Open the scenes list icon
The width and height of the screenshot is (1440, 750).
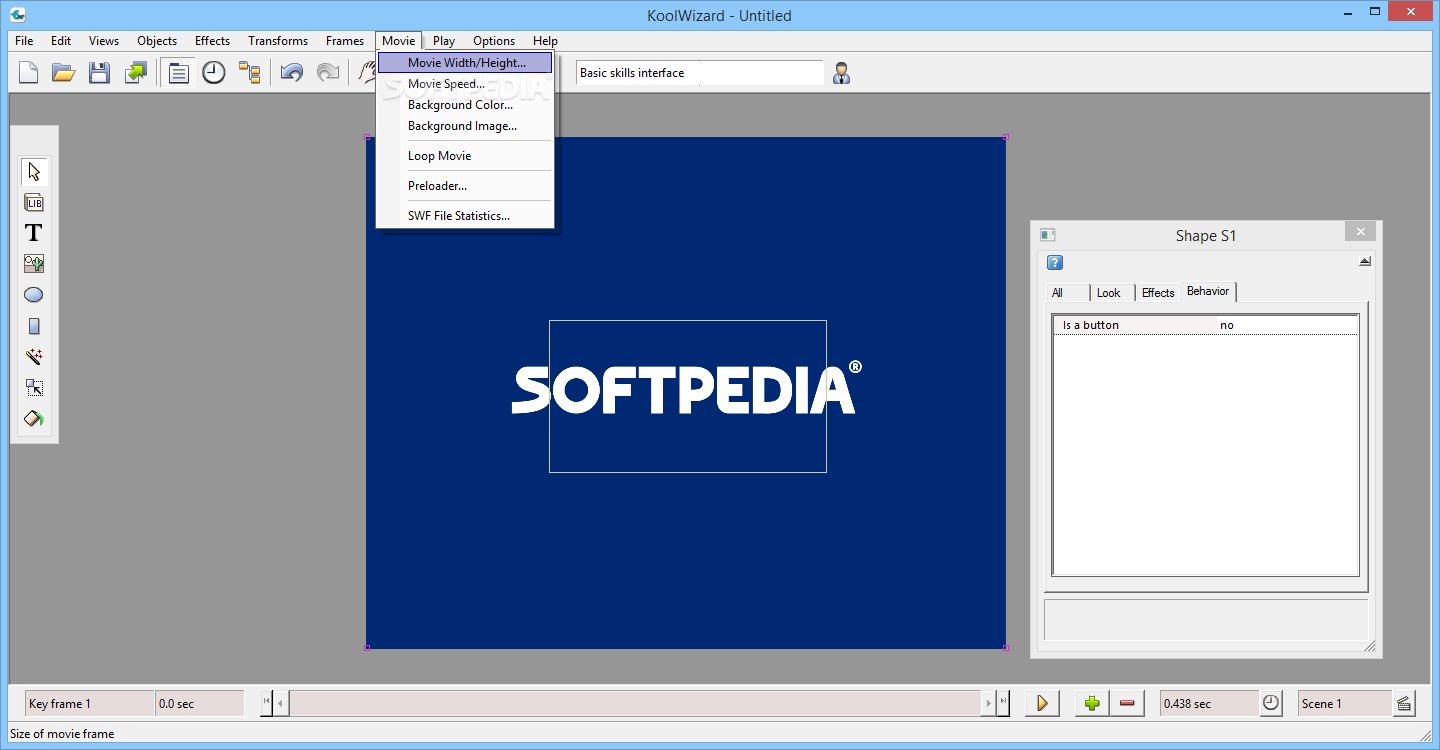tap(1404, 703)
